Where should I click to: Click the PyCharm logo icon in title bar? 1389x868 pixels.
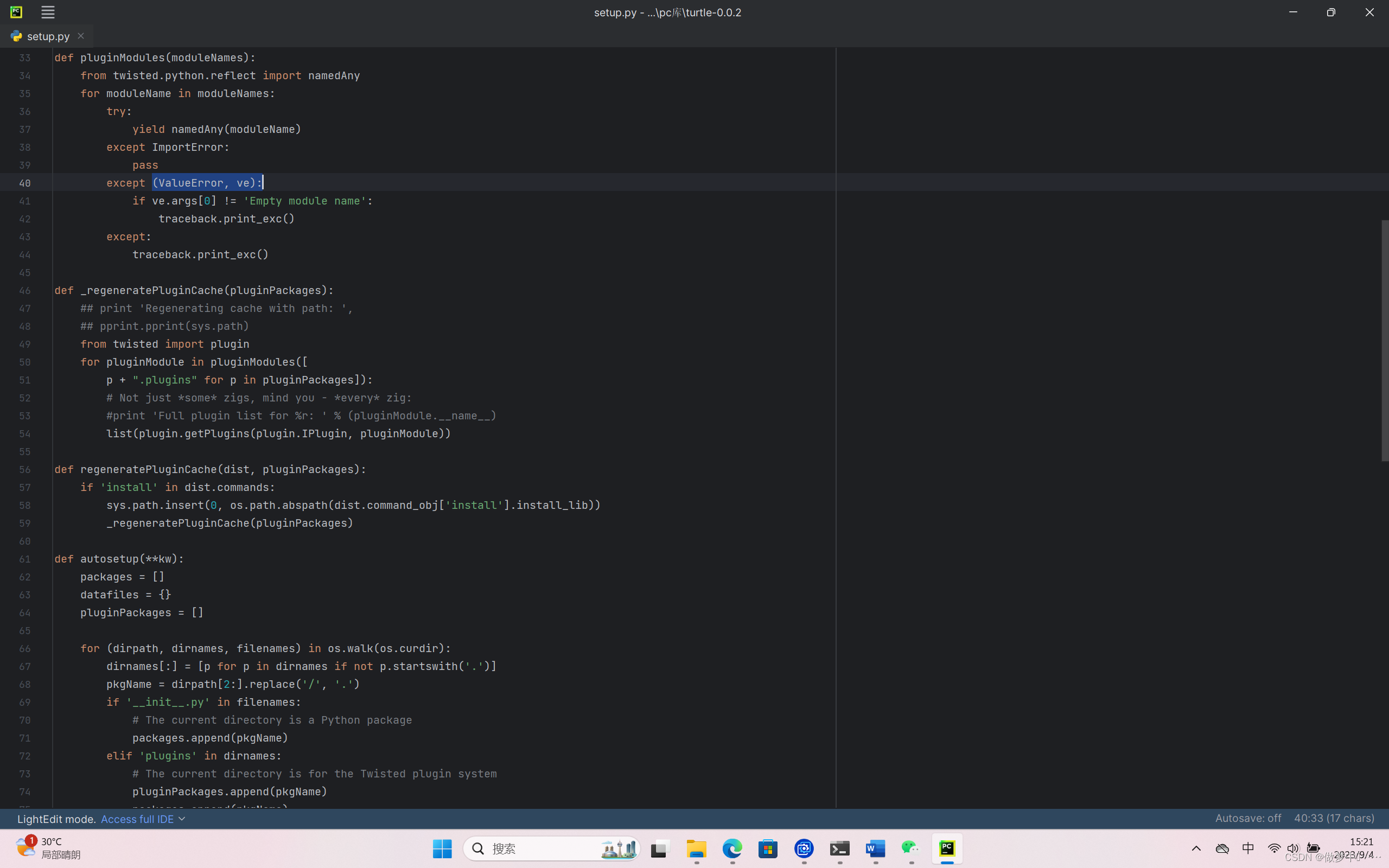click(x=16, y=12)
